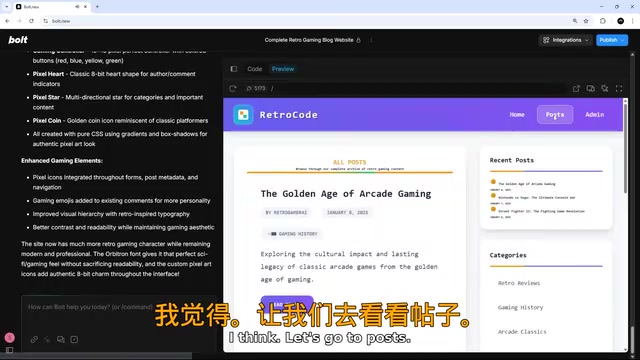Viewport: 640px width, 360px height.
Task: Toggle the left sidebar panel icon
Action: 9,350
